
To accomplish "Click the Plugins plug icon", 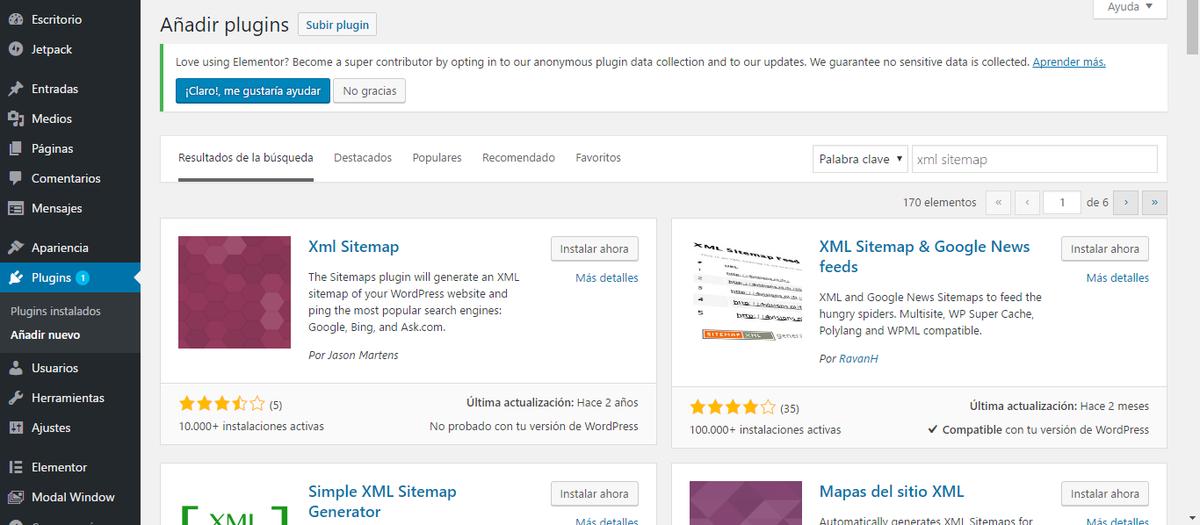I will [x=15, y=278].
